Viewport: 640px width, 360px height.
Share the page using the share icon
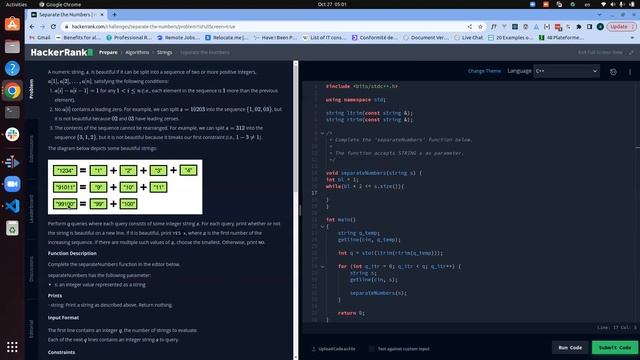point(470,27)
